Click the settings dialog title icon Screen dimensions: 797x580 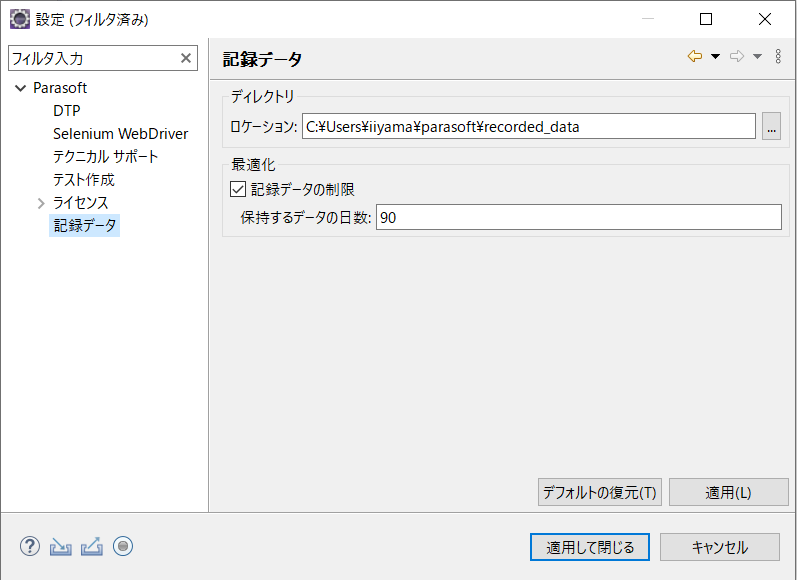pos(20,19)
